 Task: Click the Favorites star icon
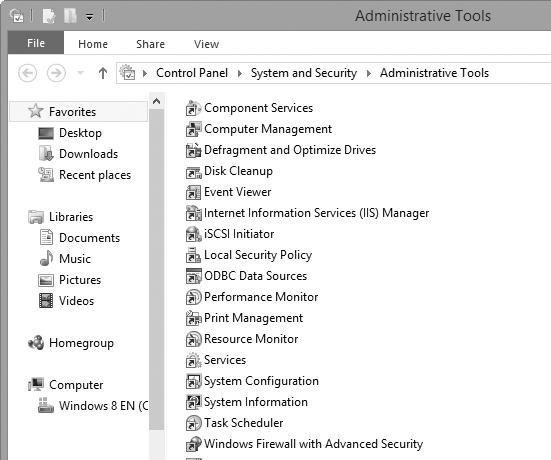click(35, 111)
